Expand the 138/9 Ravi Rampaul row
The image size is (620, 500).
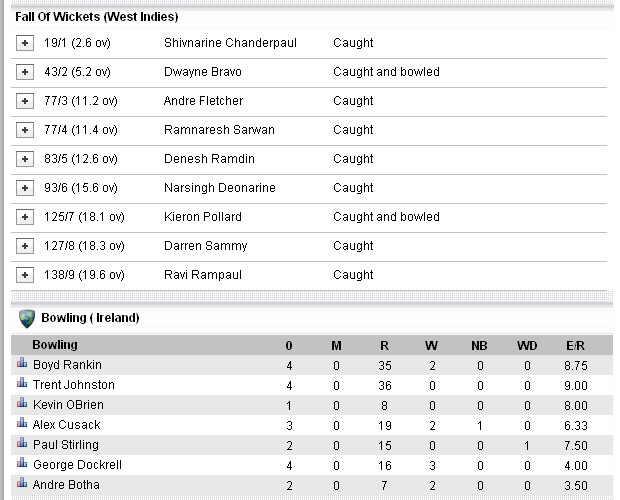coord(25,275)
